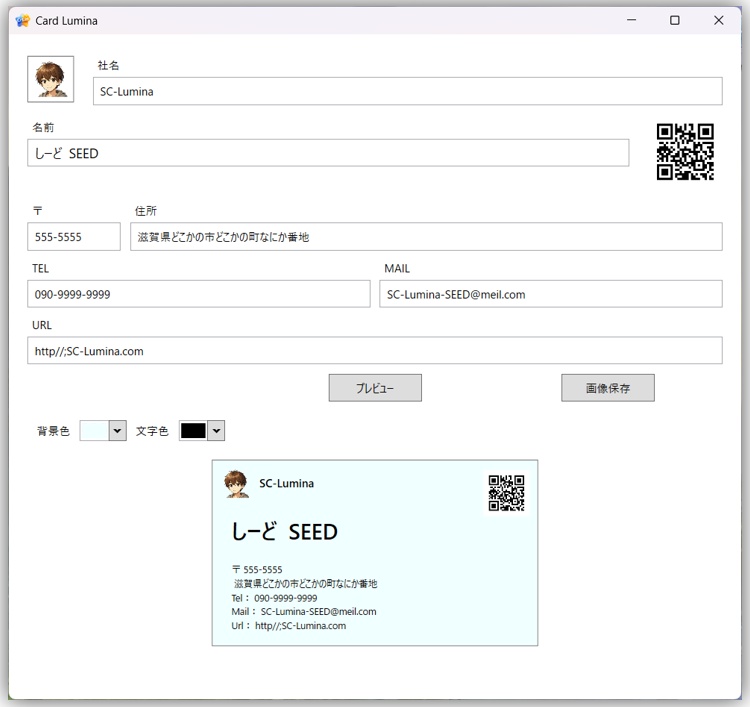The height and width of the screenshot is (707, 750).
Task: Click the address line on card preview
Action: (305, 584)
